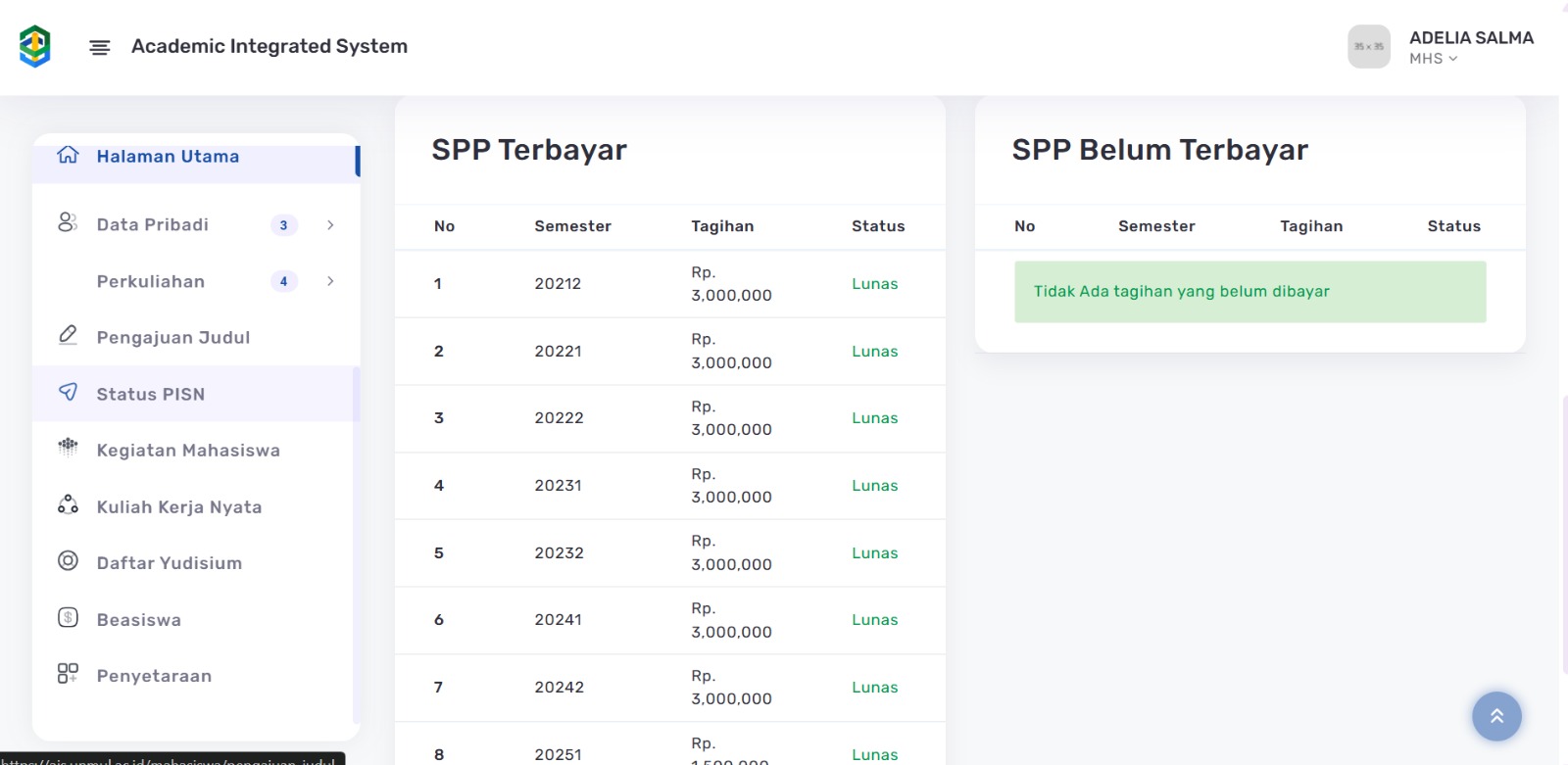Click the university logo in header
The image size is (1568, 765).
(x=35, y=46)
